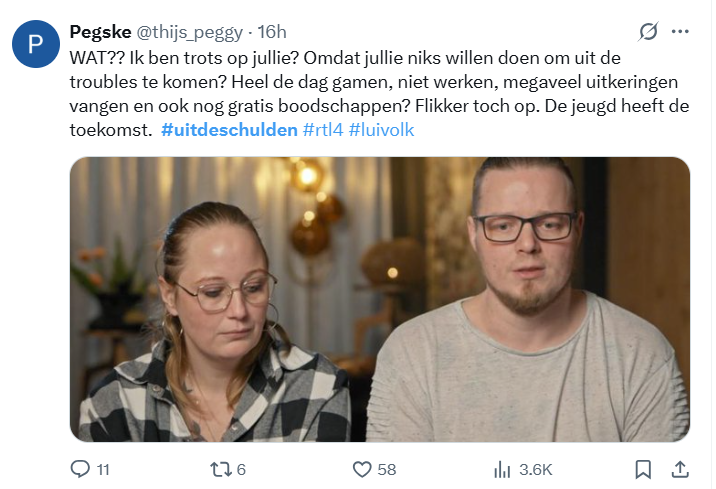The height and width of the screenshot is (489, 716).
Task: Open the Pegske display name profile link
Action: pos(100,32)
